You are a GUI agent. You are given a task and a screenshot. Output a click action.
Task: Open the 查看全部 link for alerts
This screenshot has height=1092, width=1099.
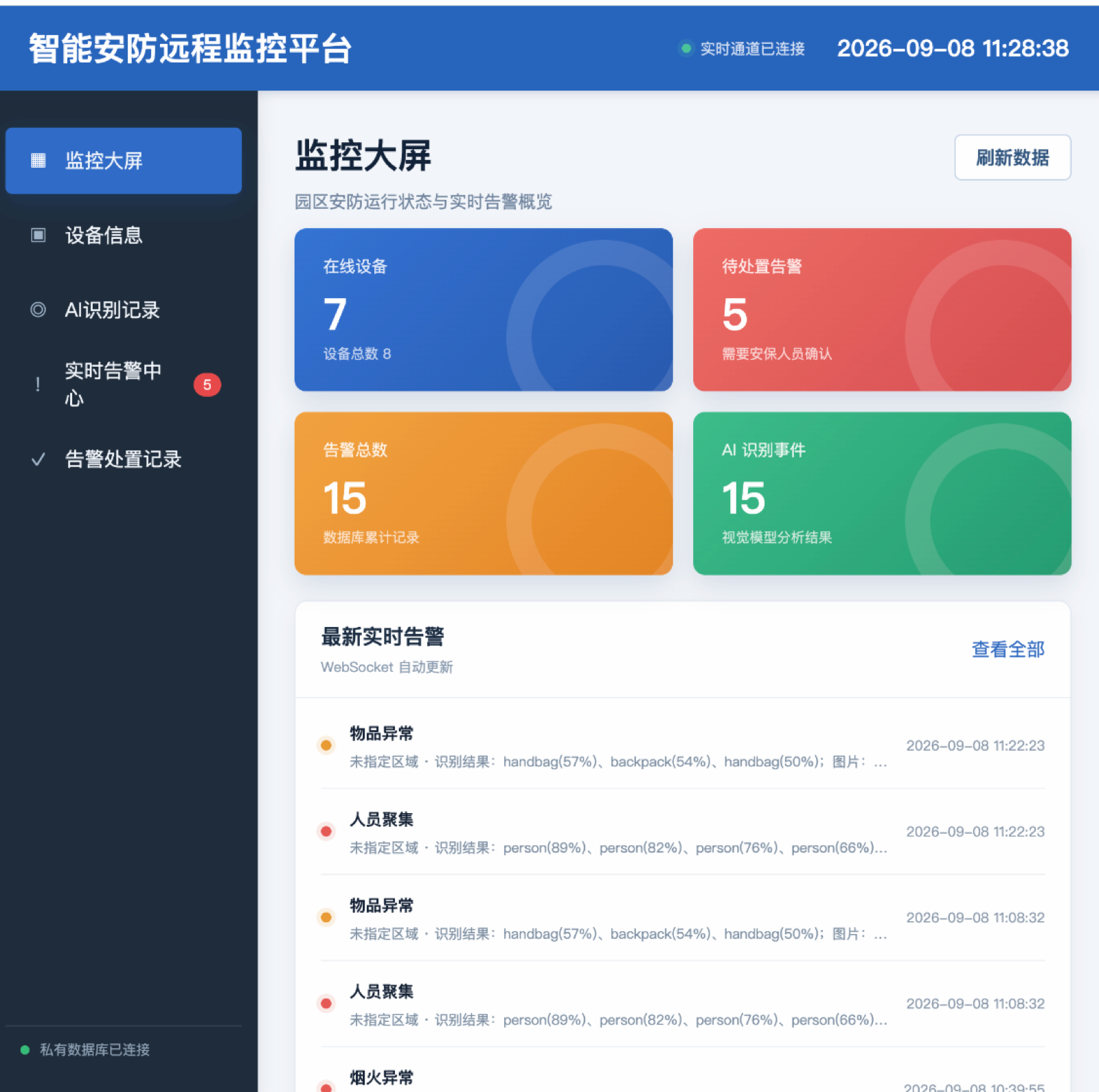click(1008, 649)
